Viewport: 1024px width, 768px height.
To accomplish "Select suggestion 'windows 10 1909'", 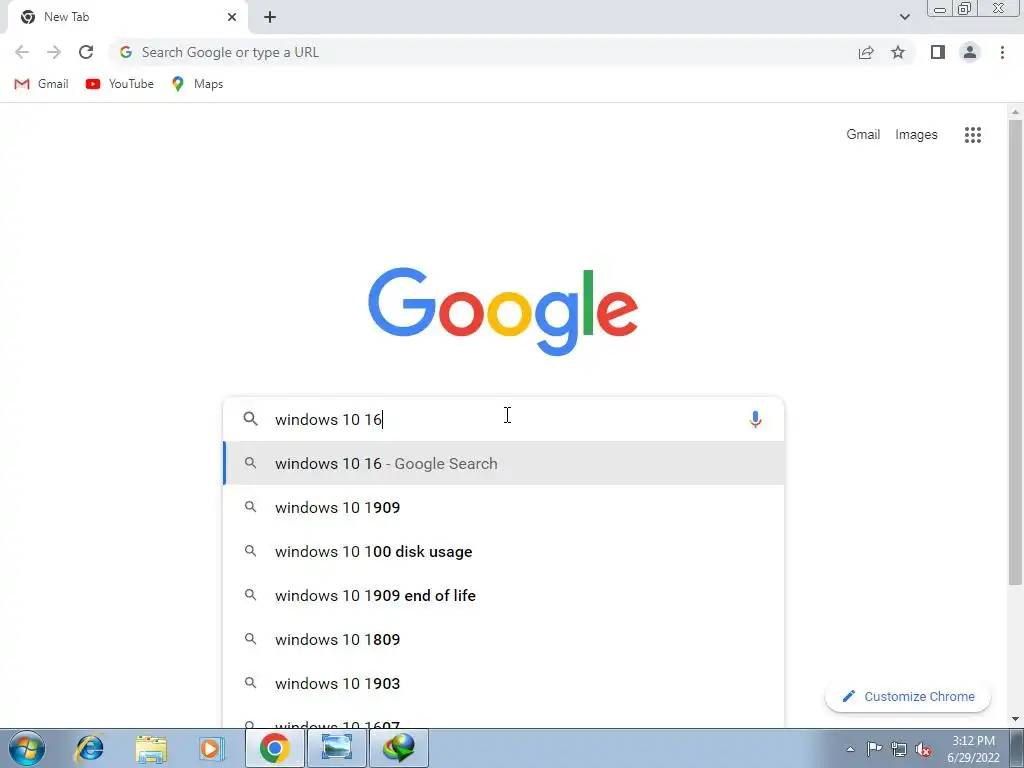I will 503,507.
